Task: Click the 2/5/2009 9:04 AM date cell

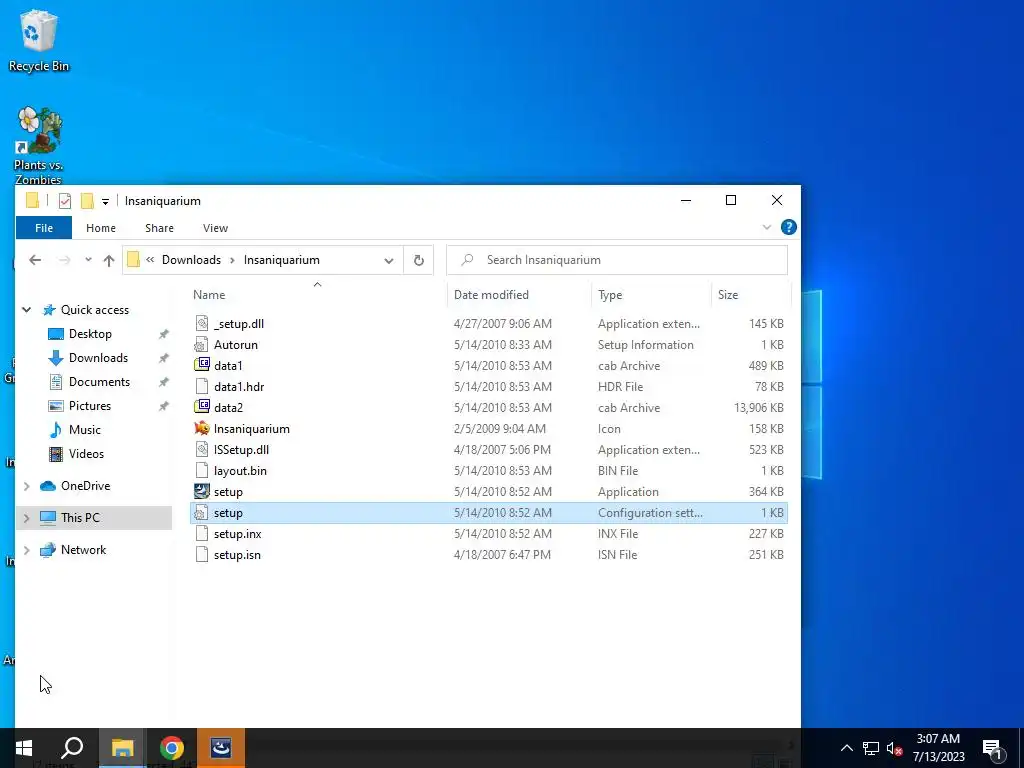Action: click(500, 428)
